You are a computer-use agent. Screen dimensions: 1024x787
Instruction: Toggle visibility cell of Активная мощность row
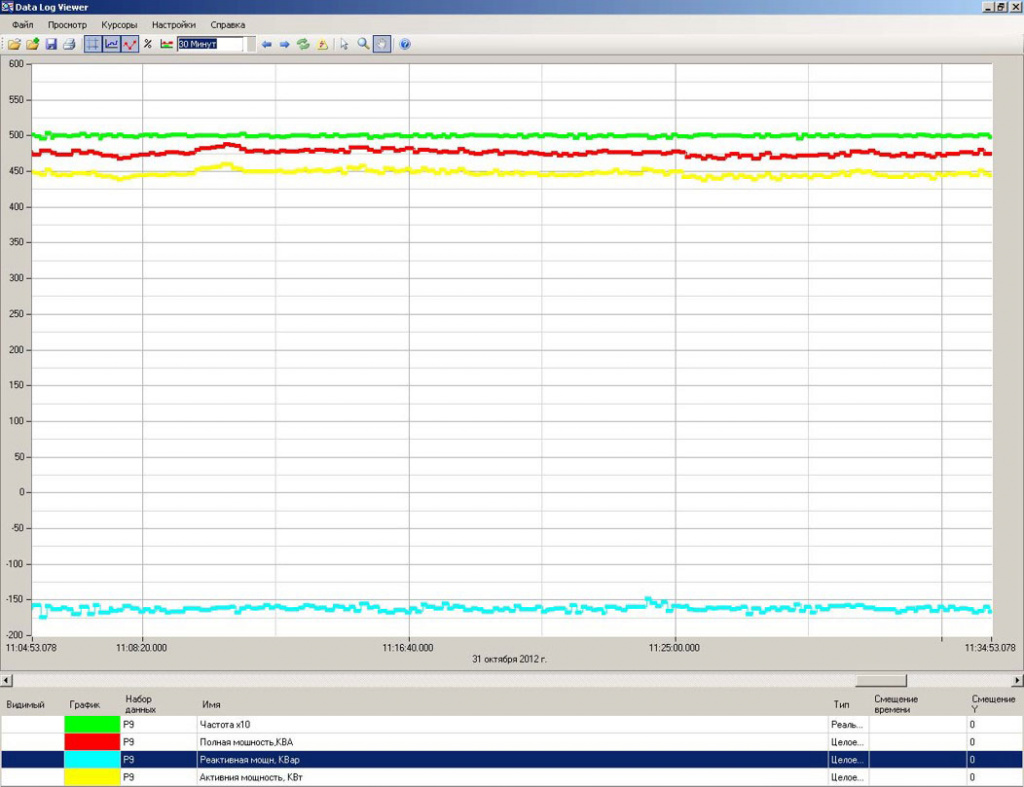[x=33, y=777]
